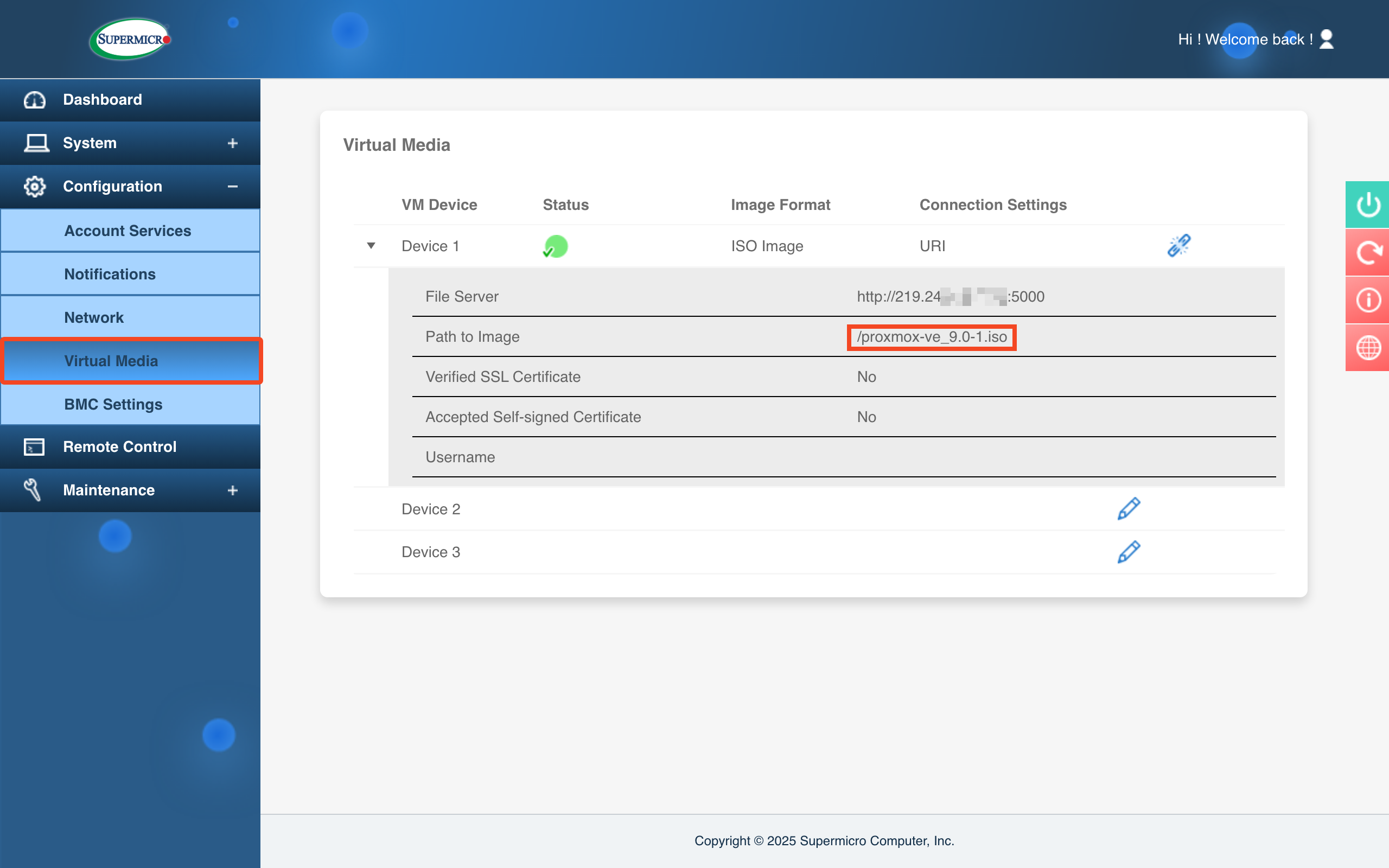Viewport: 1389px width, 868px height.
Task: Click the red info icon button
Action: 1367,299
